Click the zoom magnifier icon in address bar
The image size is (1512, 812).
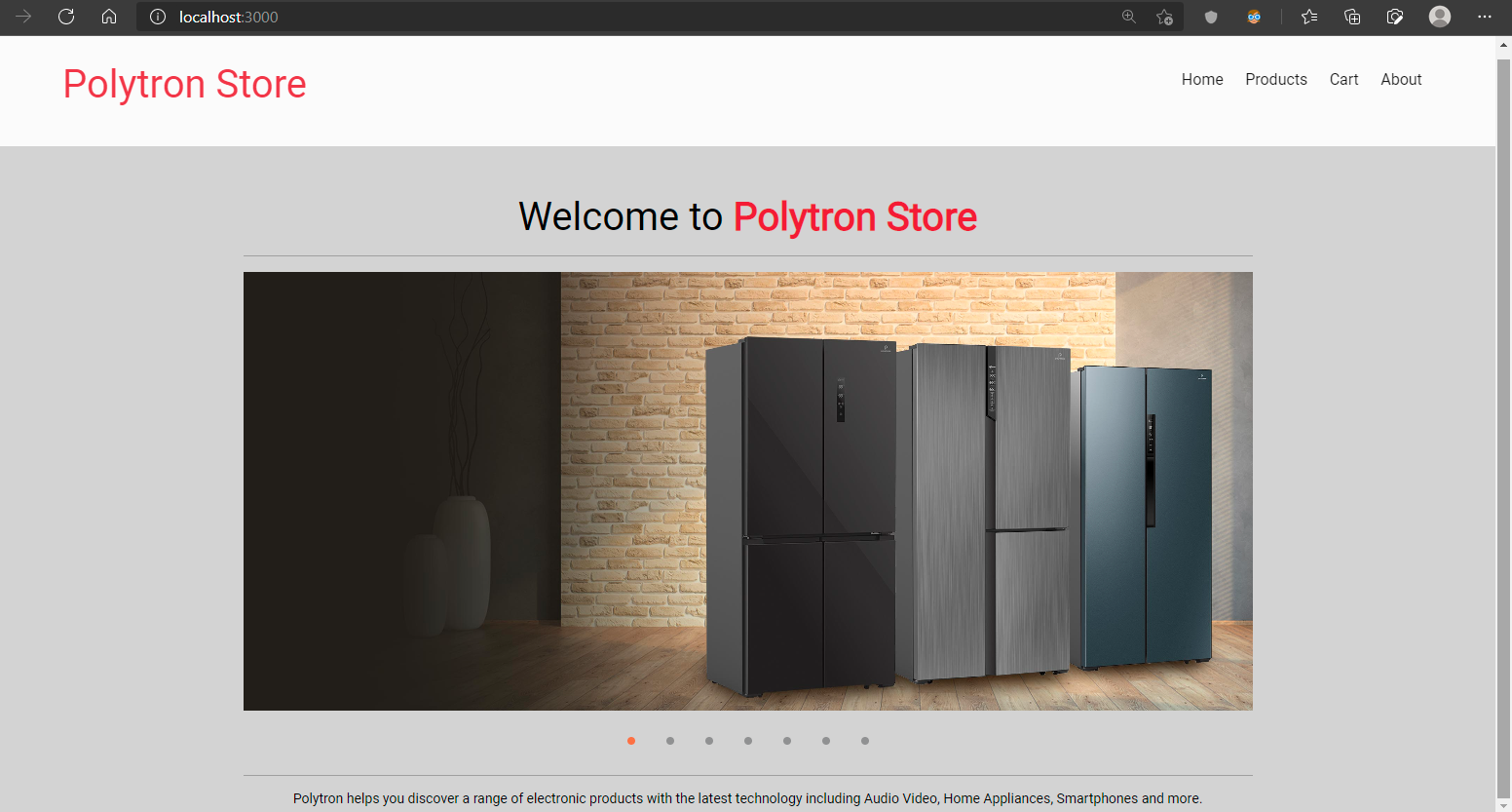click(x=1129, y=17)
